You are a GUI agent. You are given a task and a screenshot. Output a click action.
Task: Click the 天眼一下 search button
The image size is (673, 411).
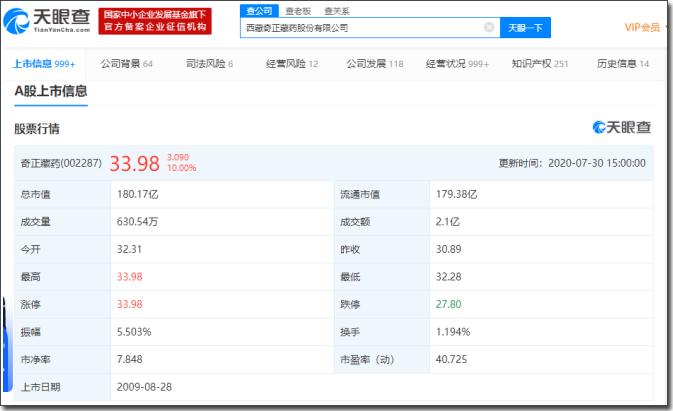[524, 28]
